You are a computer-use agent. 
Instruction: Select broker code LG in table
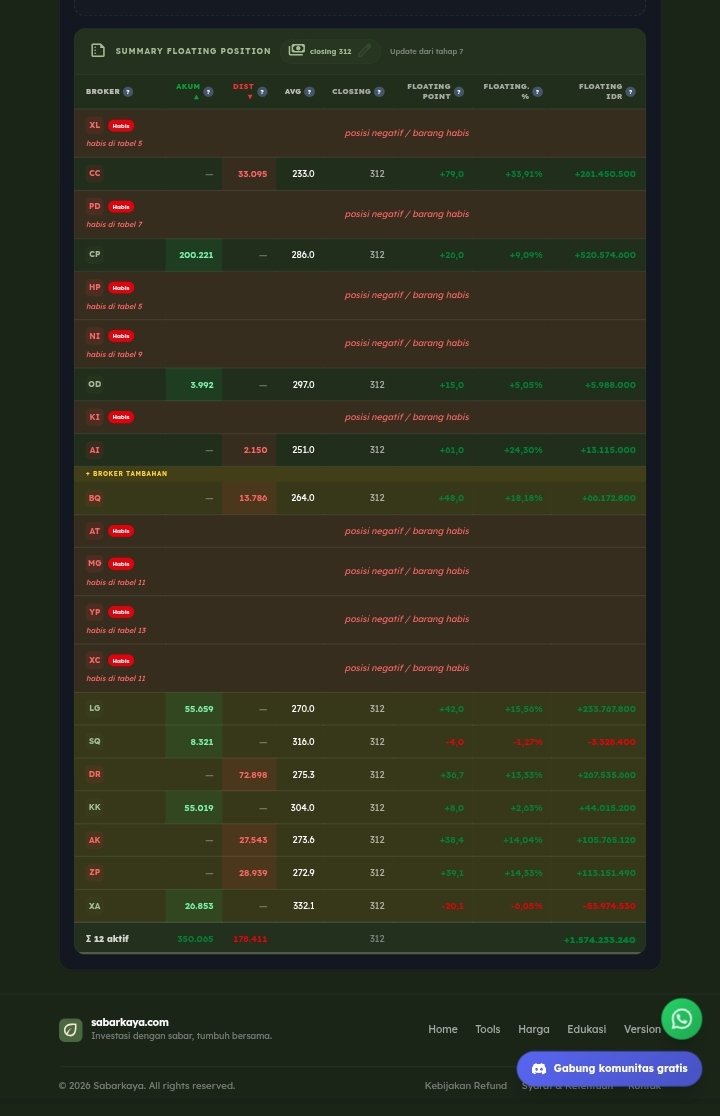coord(95,708)
